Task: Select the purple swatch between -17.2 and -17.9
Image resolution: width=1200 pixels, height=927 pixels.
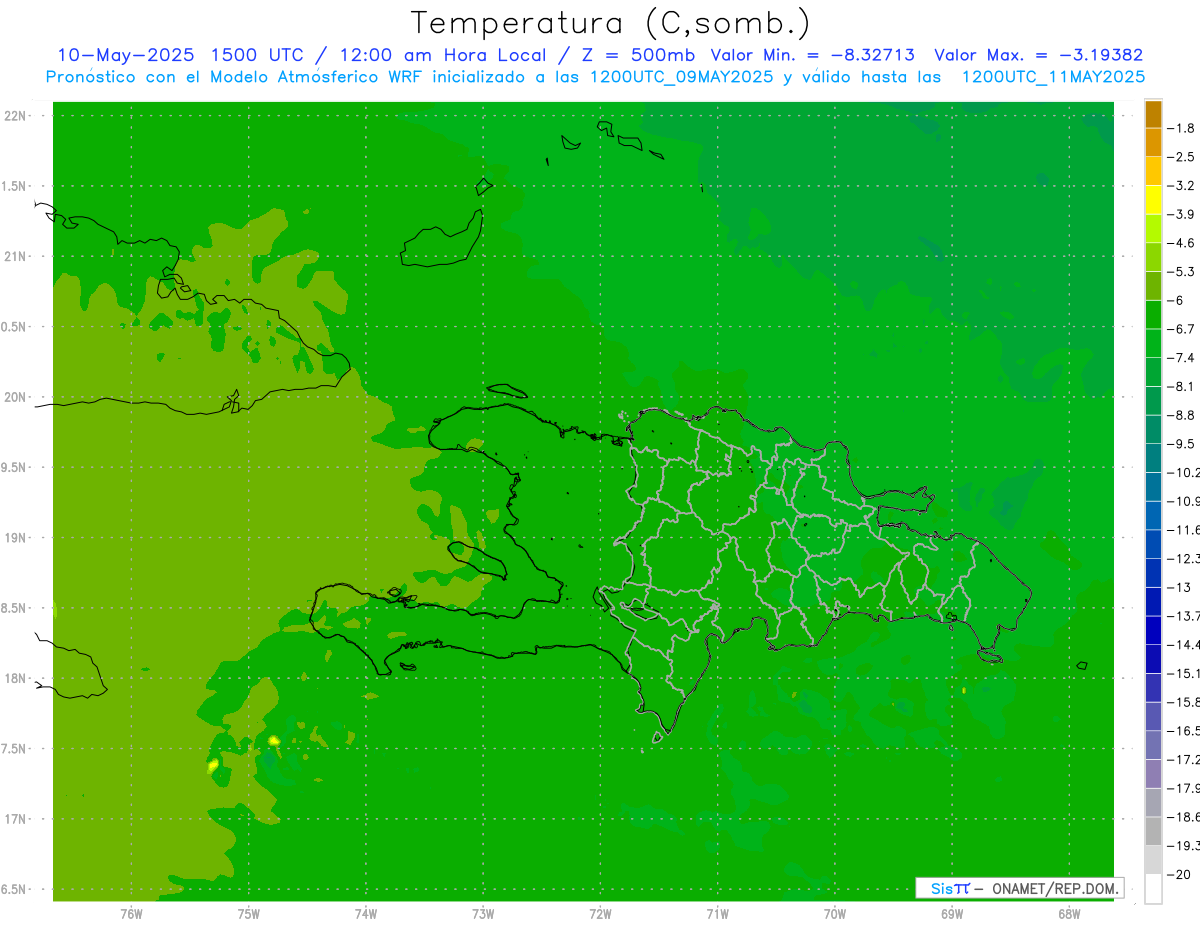Action: point(1153,773)
